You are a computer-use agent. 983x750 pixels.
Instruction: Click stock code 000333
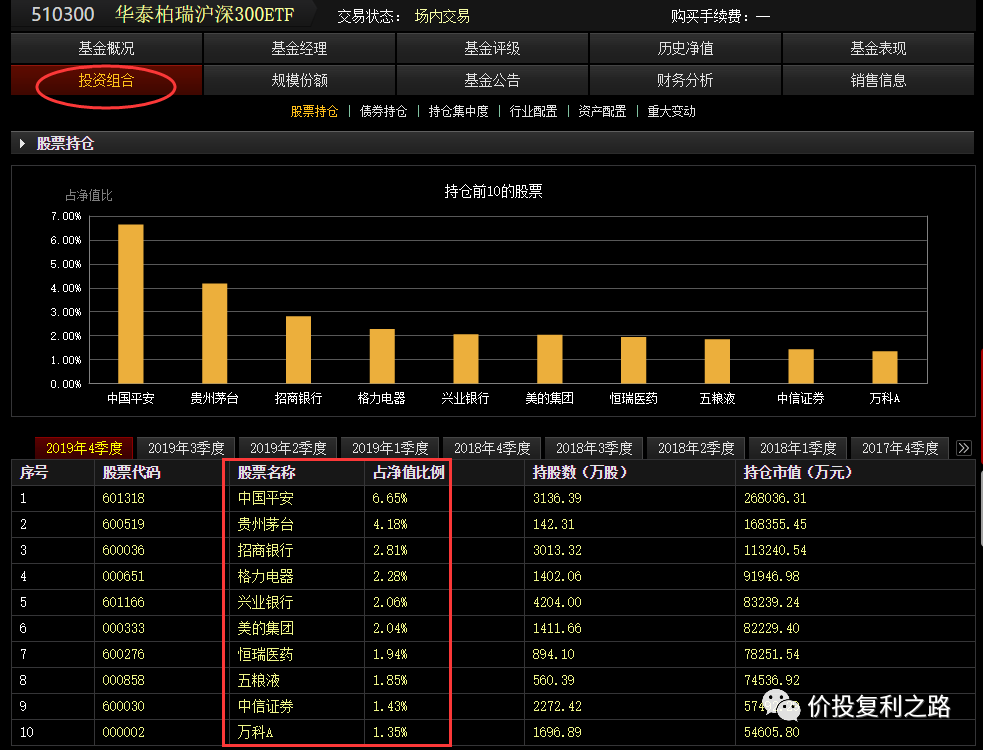[124, 628]
